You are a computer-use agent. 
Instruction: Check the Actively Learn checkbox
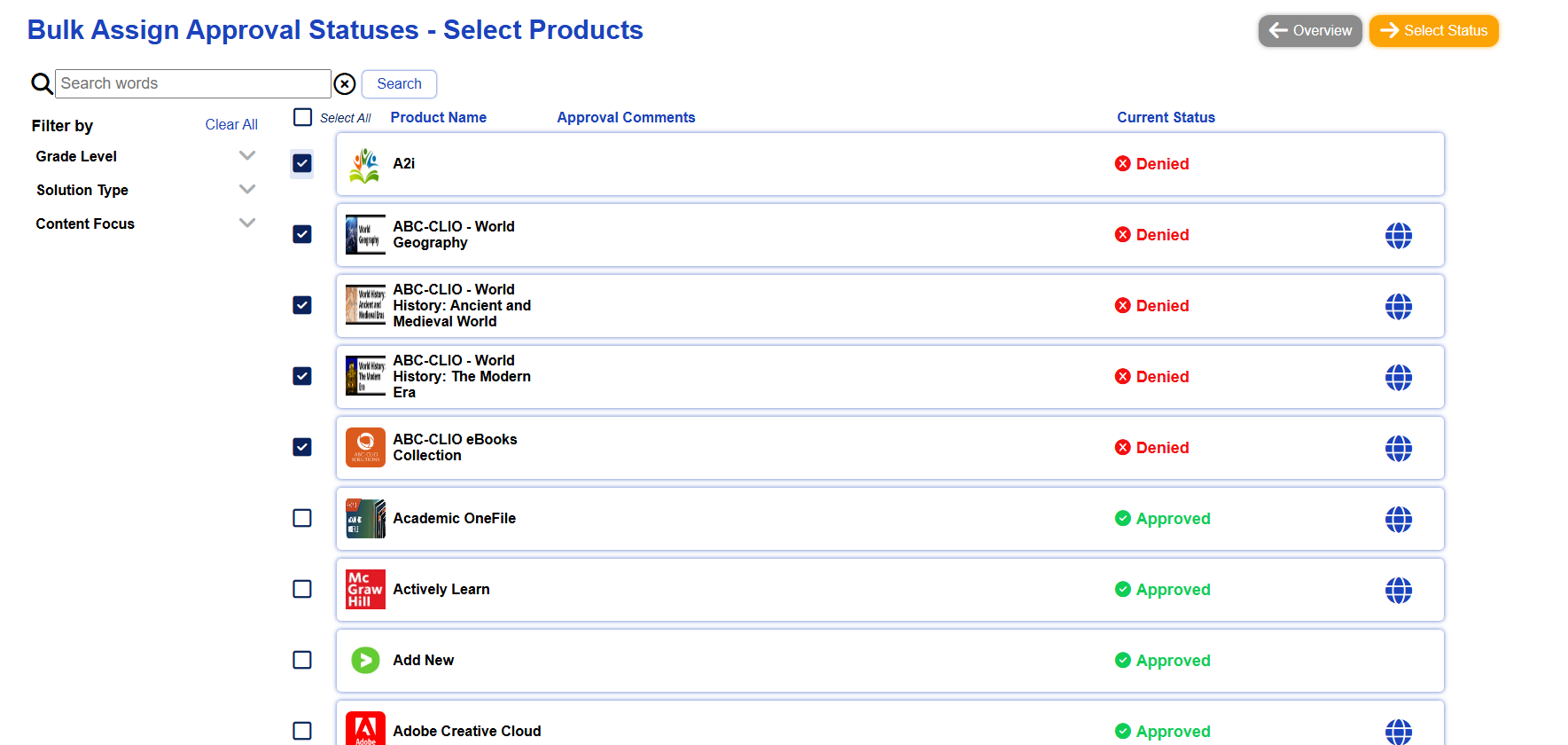(x=302, y=589)
